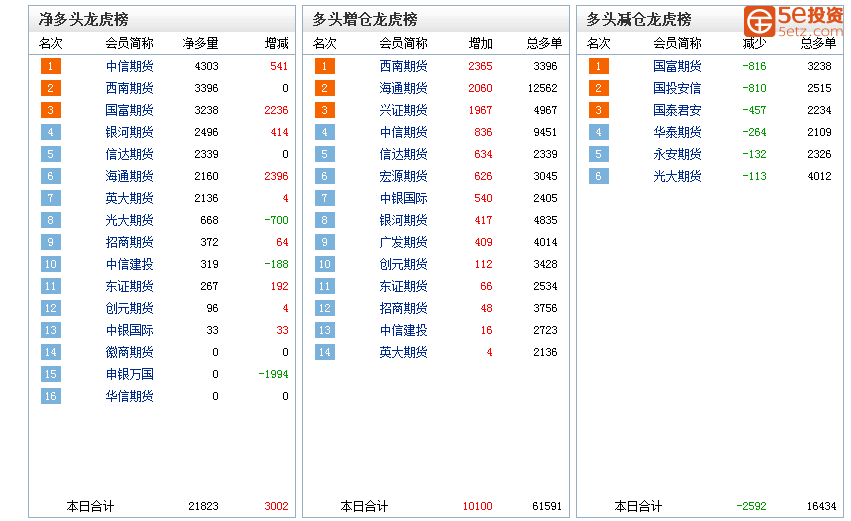Open 申银万国 member link
Viewport: 851px width, 521px height.
tap(129, 374)
